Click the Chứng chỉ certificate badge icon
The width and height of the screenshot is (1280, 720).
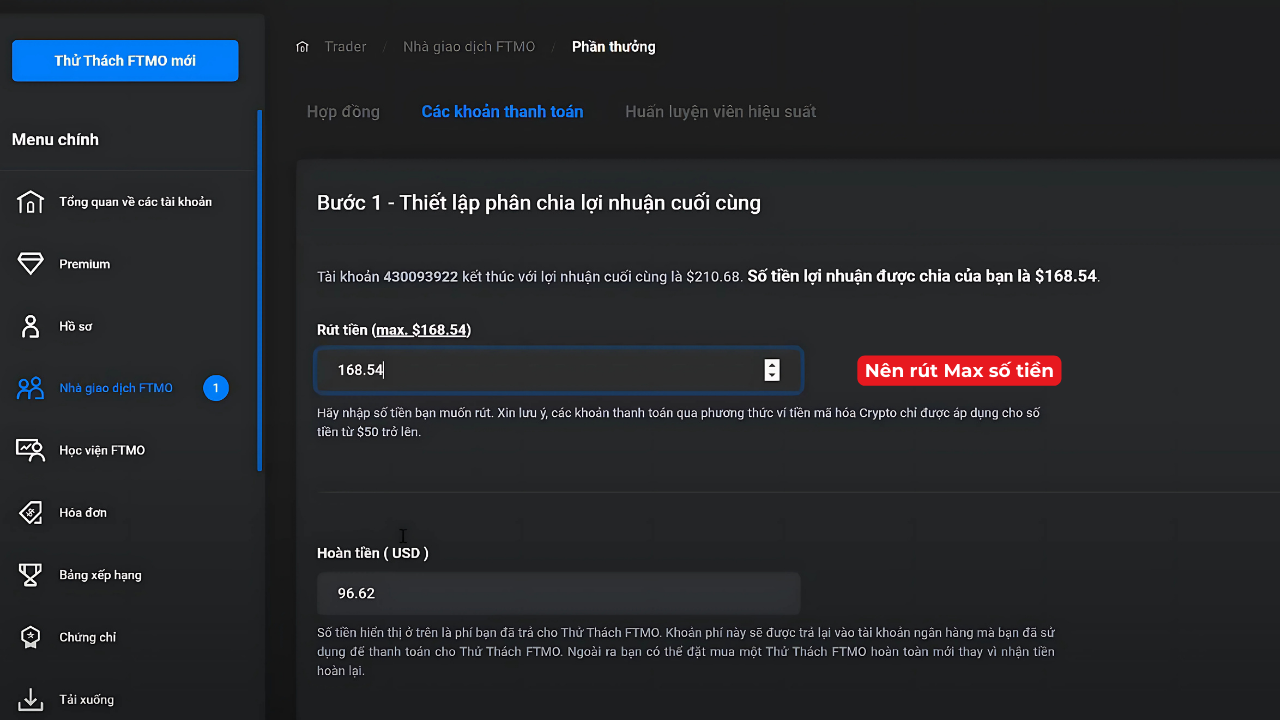[30, 637]
